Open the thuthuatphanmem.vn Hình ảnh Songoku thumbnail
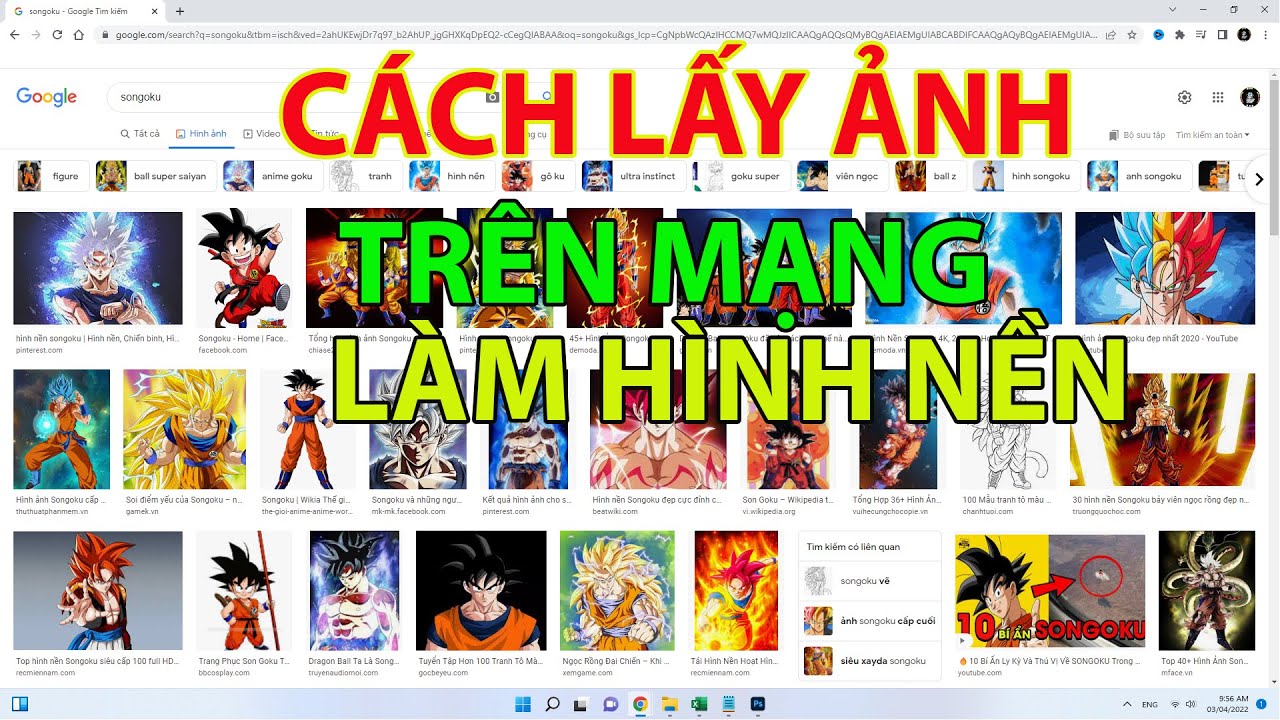This screenshot has width=1280, height=720. click(x=62, y=429)
